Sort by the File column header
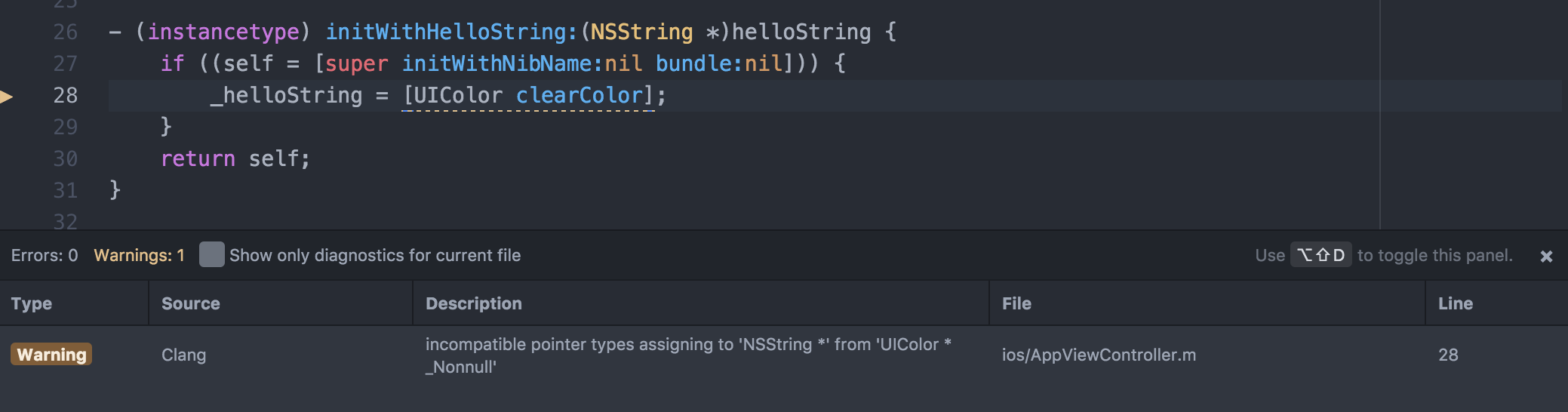This screenshot has width=1568, height=412. click(x=1016, y=303)
